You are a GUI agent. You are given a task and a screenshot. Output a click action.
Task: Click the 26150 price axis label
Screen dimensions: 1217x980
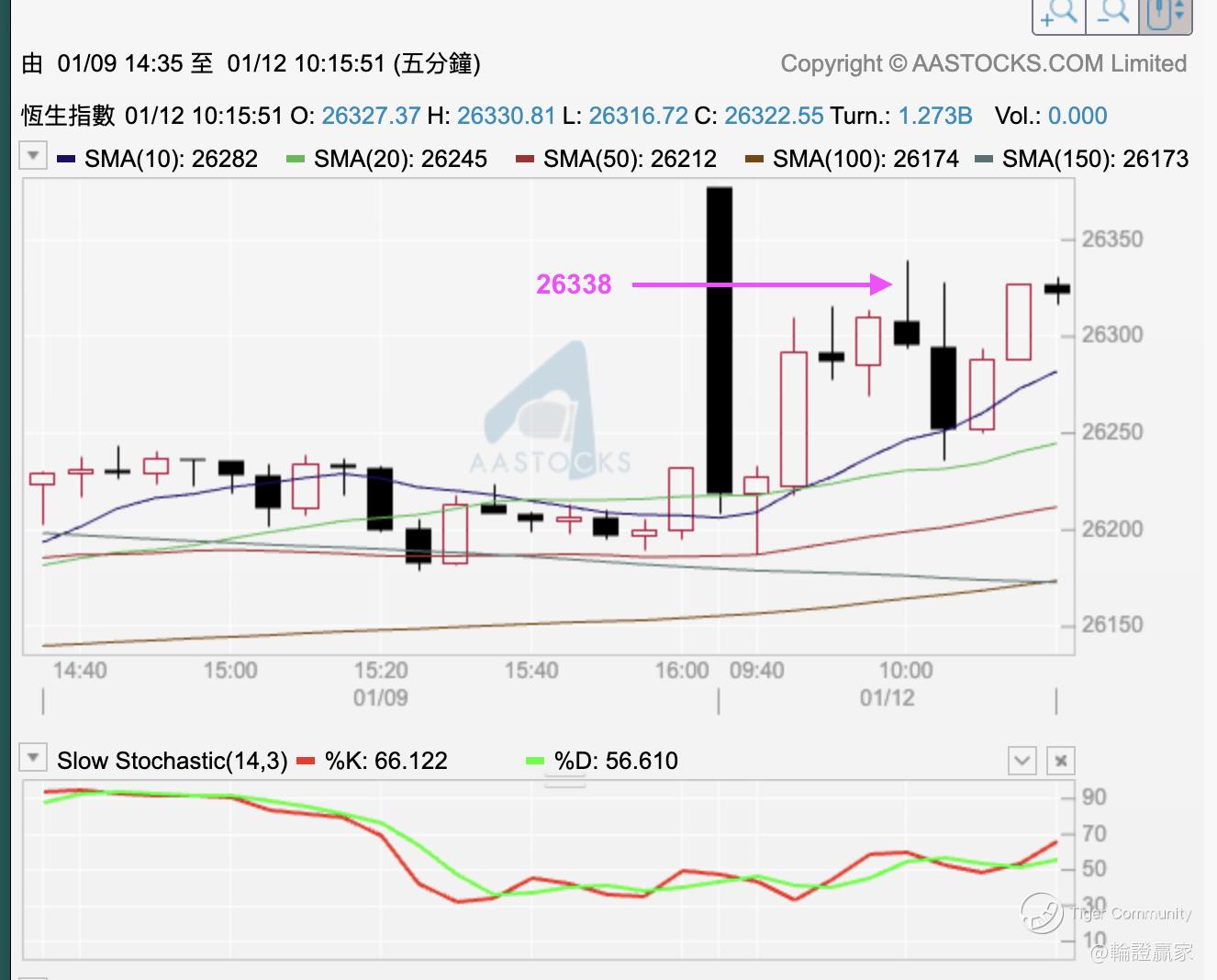(x=1112, y=625)
